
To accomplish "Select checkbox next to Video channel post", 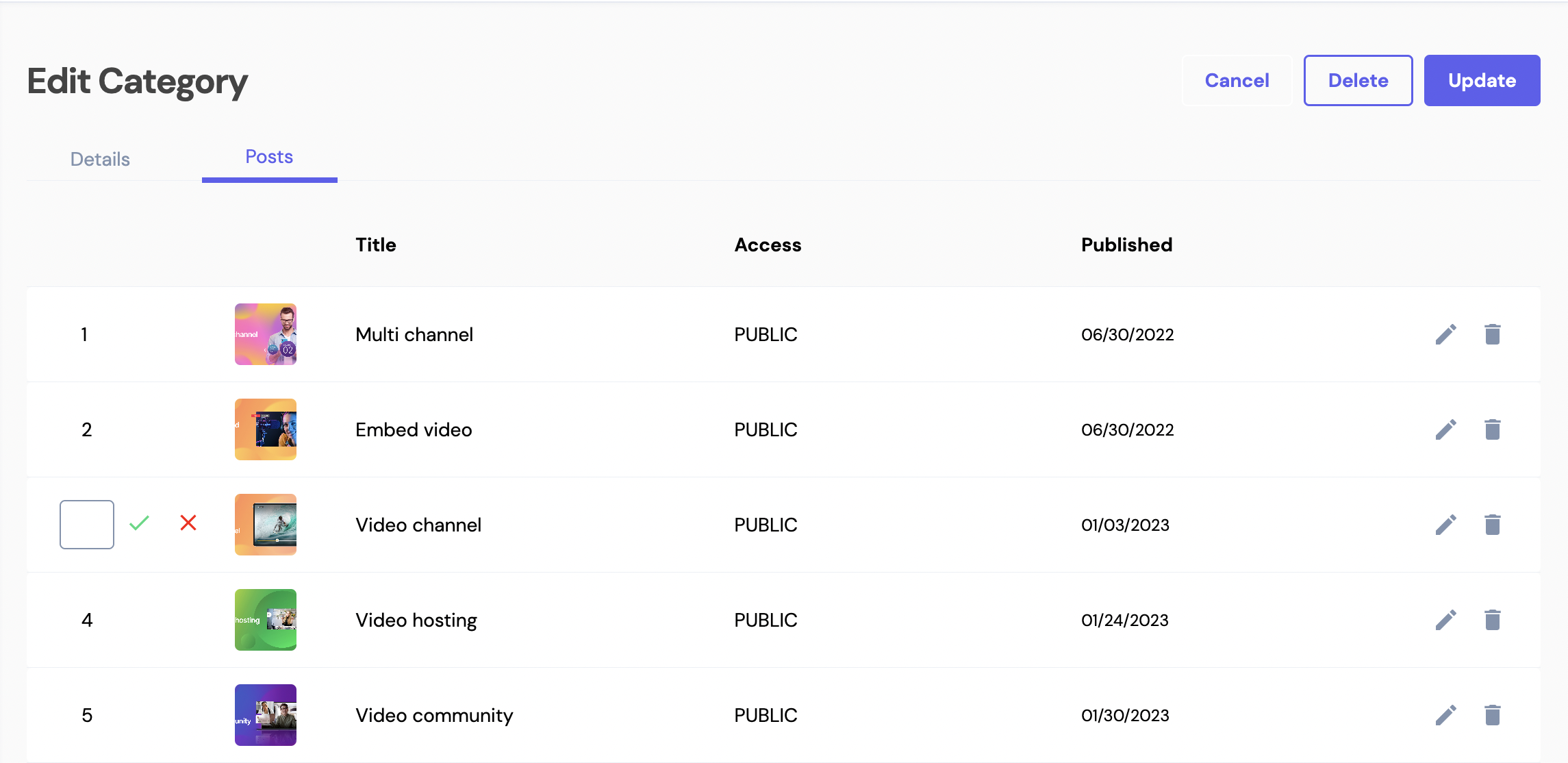I will point(86,524).
